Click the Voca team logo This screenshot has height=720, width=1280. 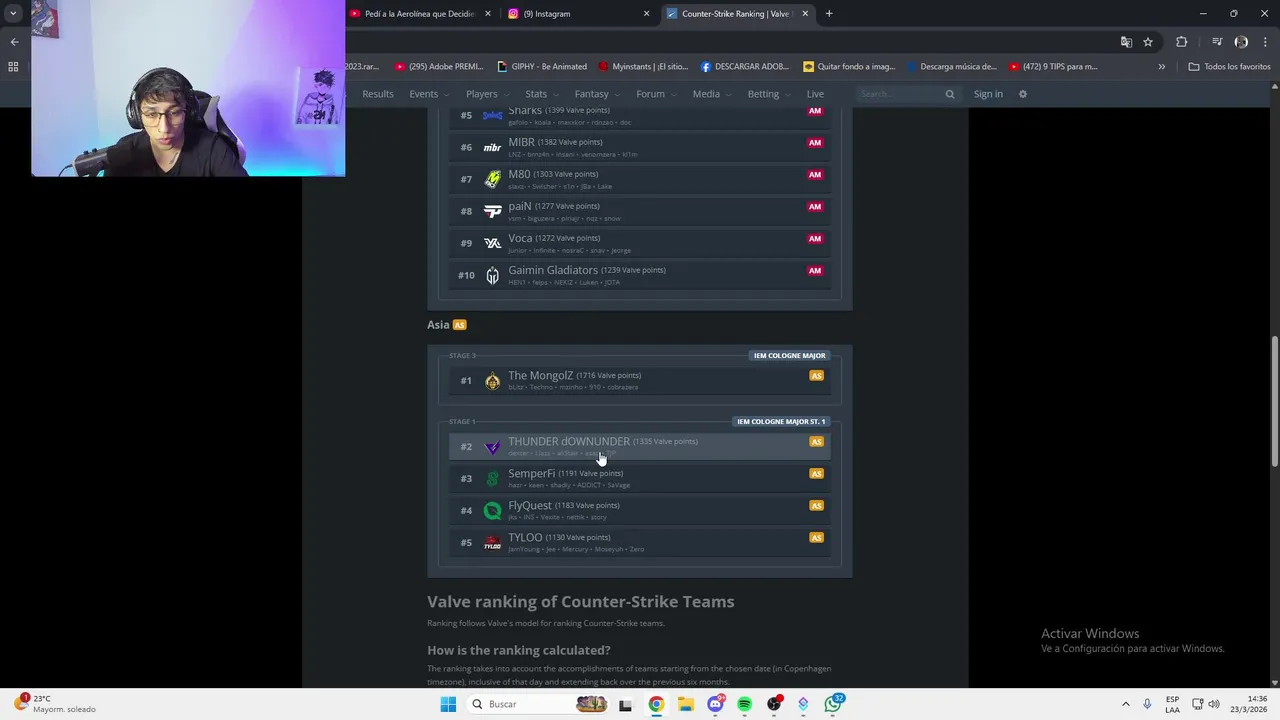pyautogui.click(x=492, y=243)
